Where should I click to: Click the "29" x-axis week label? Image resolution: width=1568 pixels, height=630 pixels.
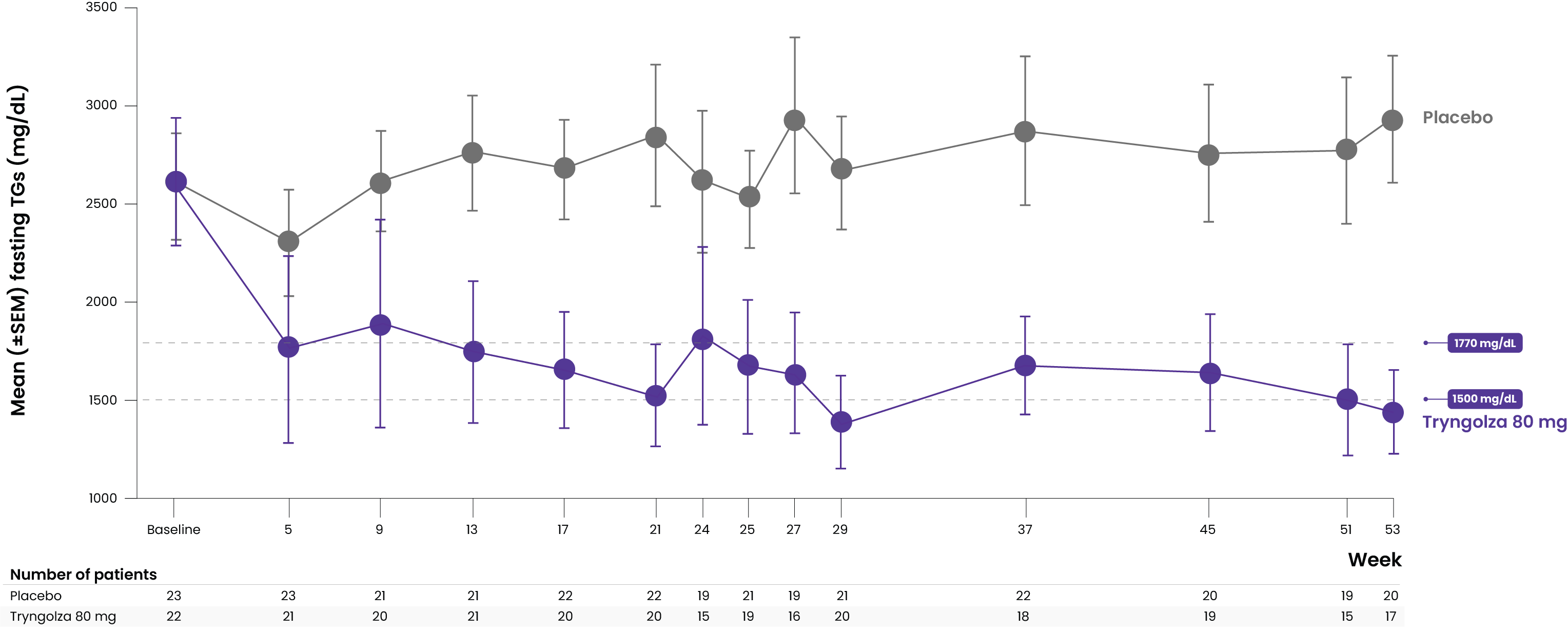coord(840,529)
